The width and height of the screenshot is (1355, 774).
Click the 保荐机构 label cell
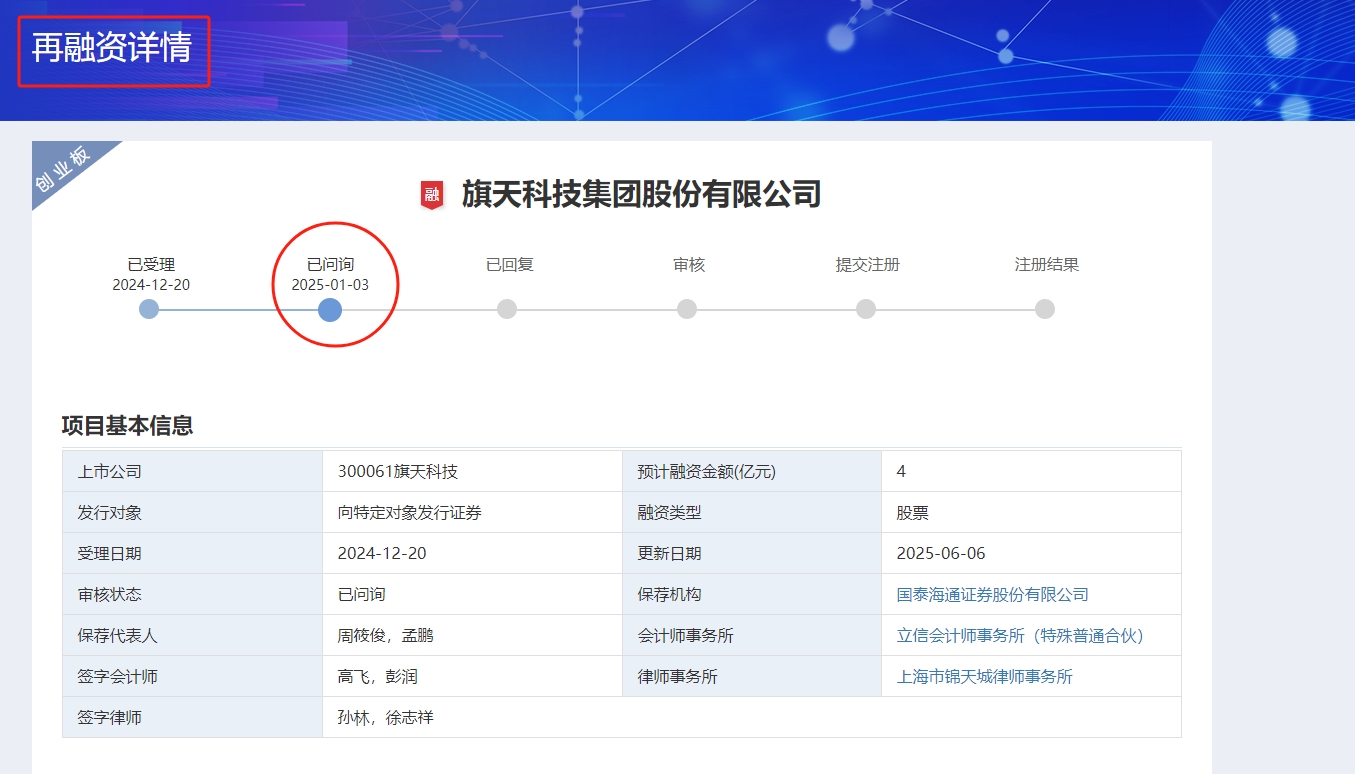[752, 595]
